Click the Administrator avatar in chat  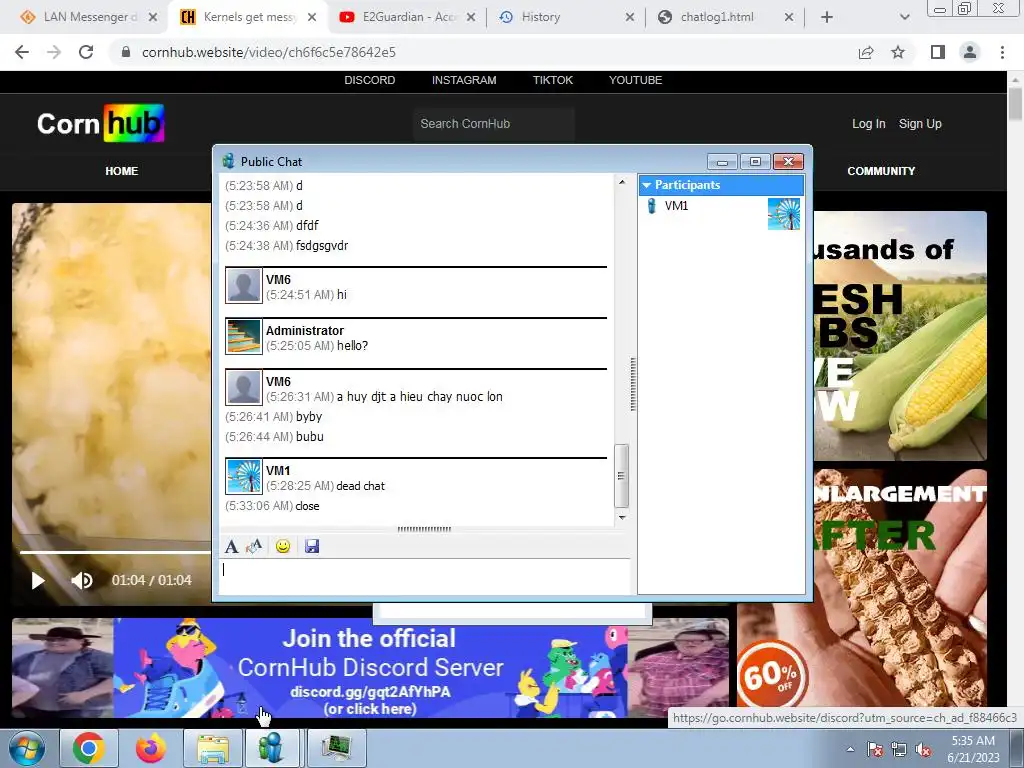[x=244, y=336]
